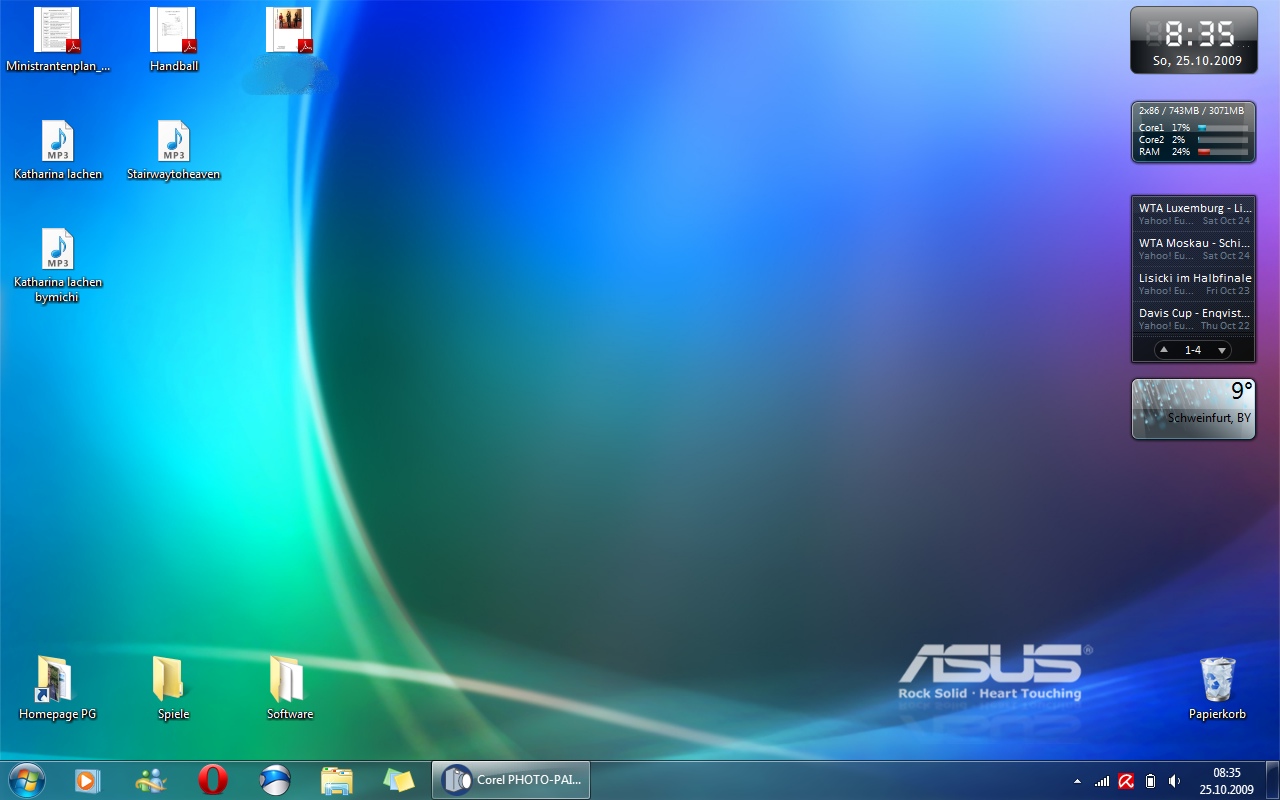1280x800 pixels.
Task: Open the Windows Start menu
Action: coord(26,779)
